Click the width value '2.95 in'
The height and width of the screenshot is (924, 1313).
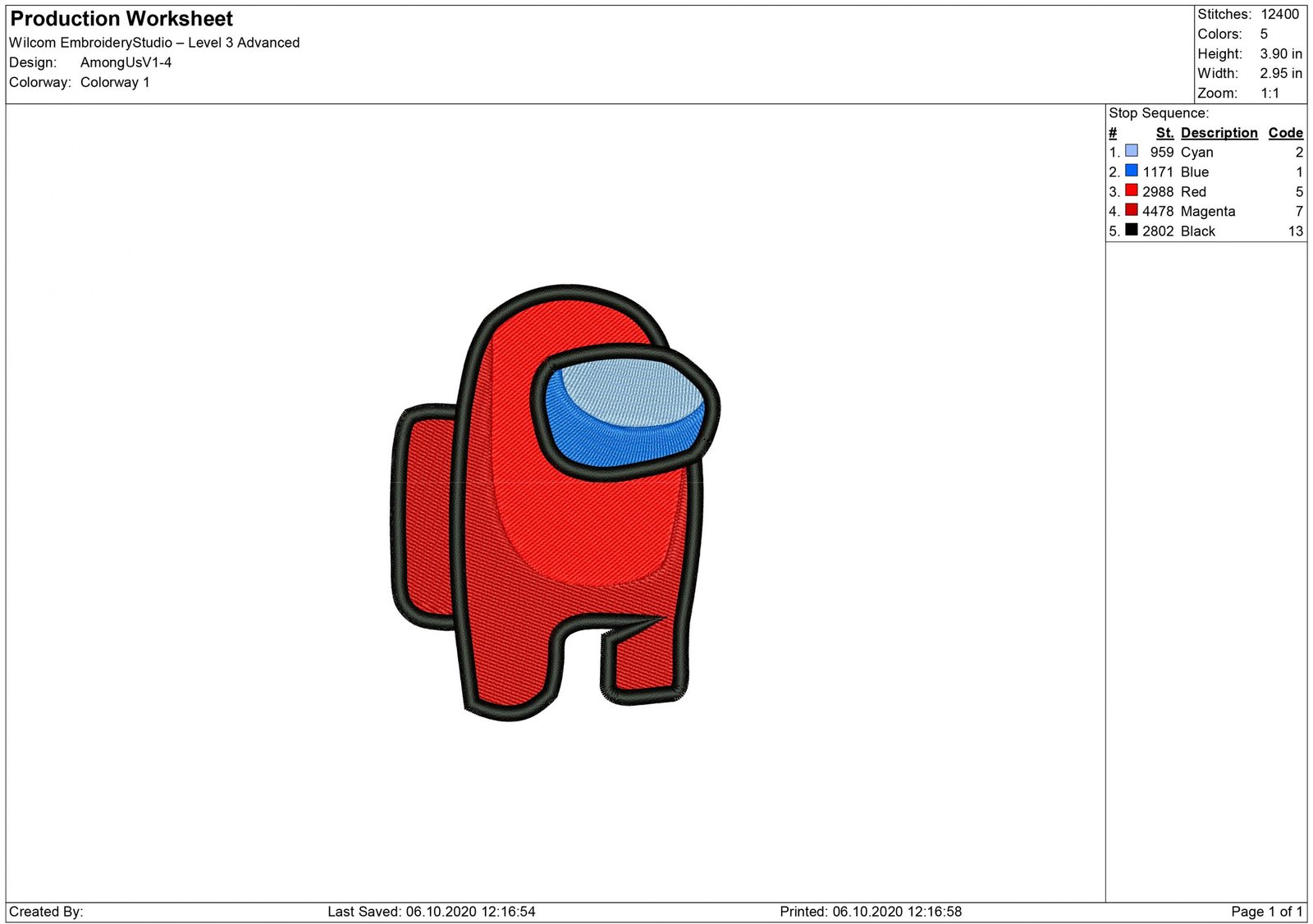tap(1281, 73)
